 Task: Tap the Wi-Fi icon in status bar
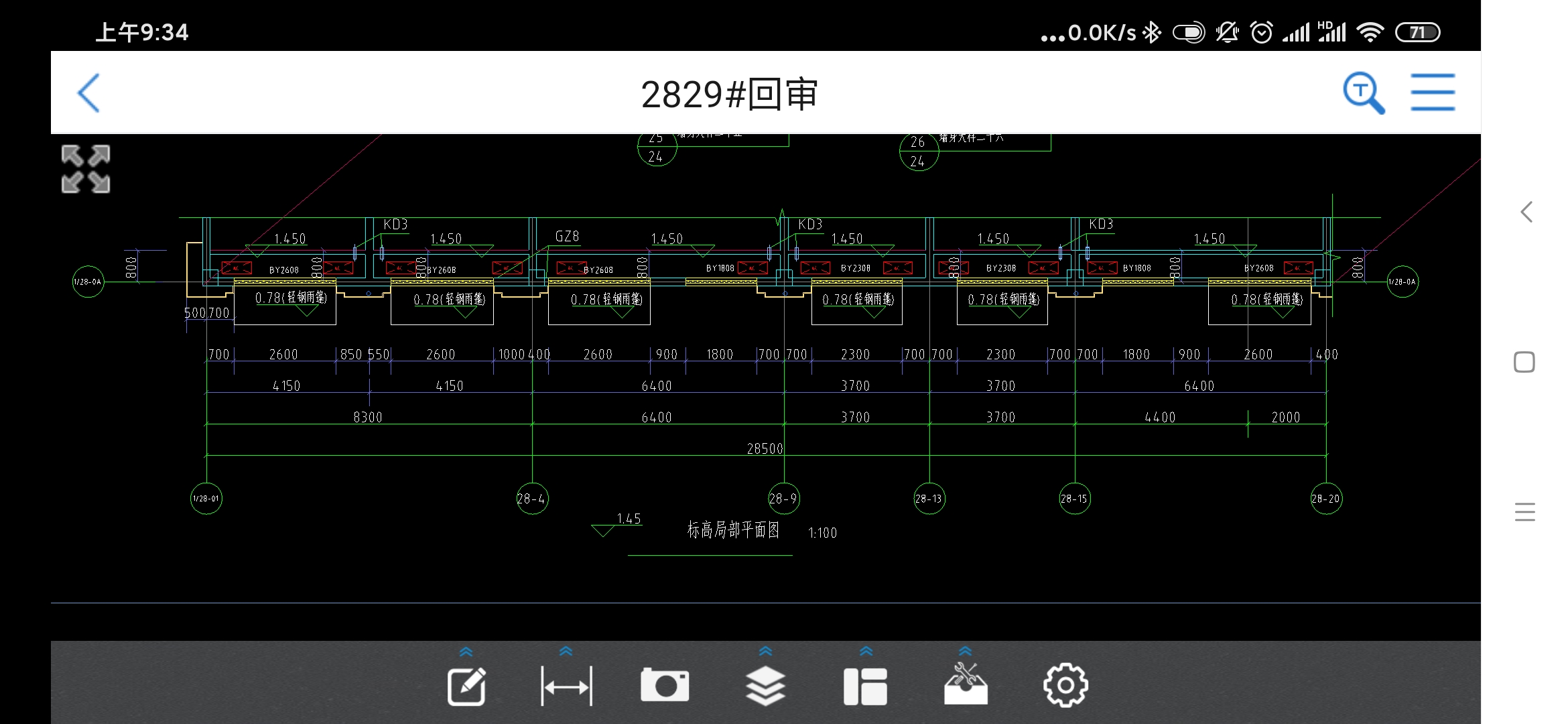(1370, 32)
